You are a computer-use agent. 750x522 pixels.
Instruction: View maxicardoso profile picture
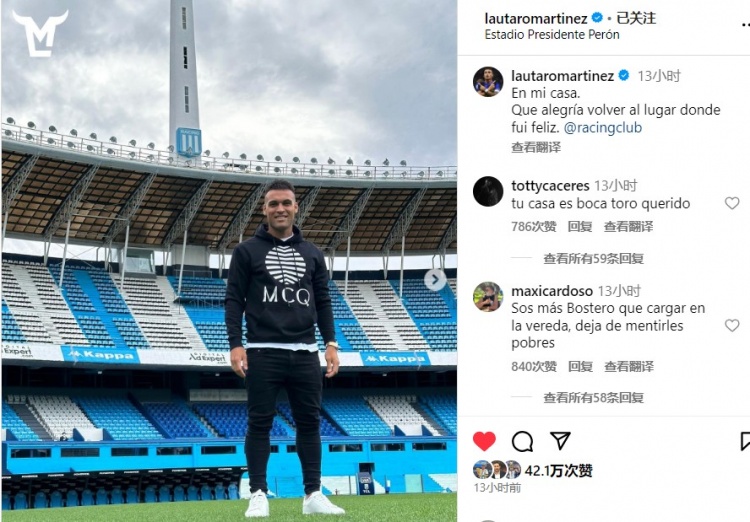click(488, 297)
